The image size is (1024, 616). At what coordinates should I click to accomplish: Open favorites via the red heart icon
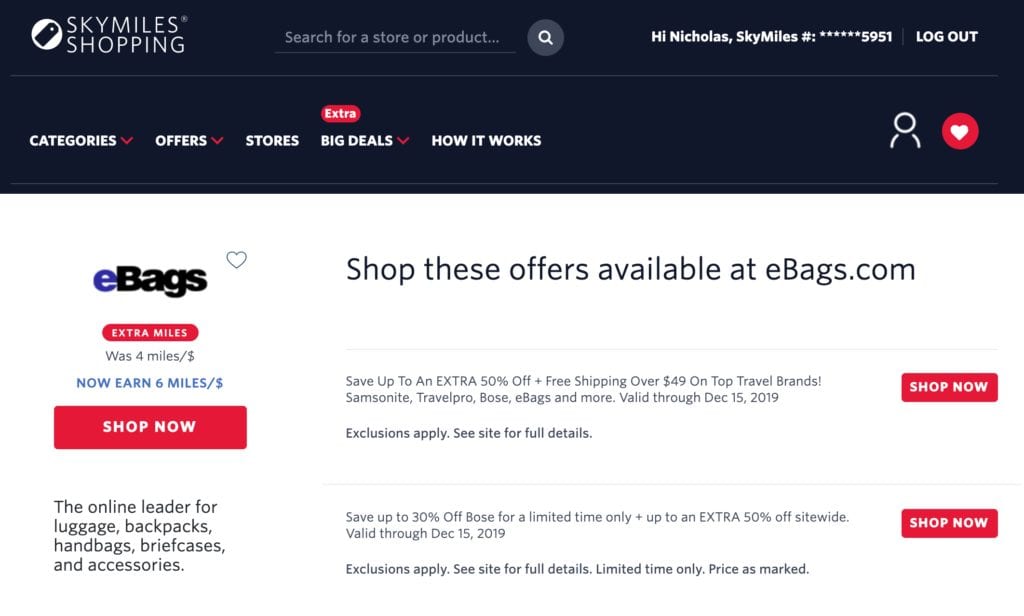click(960, 130)
